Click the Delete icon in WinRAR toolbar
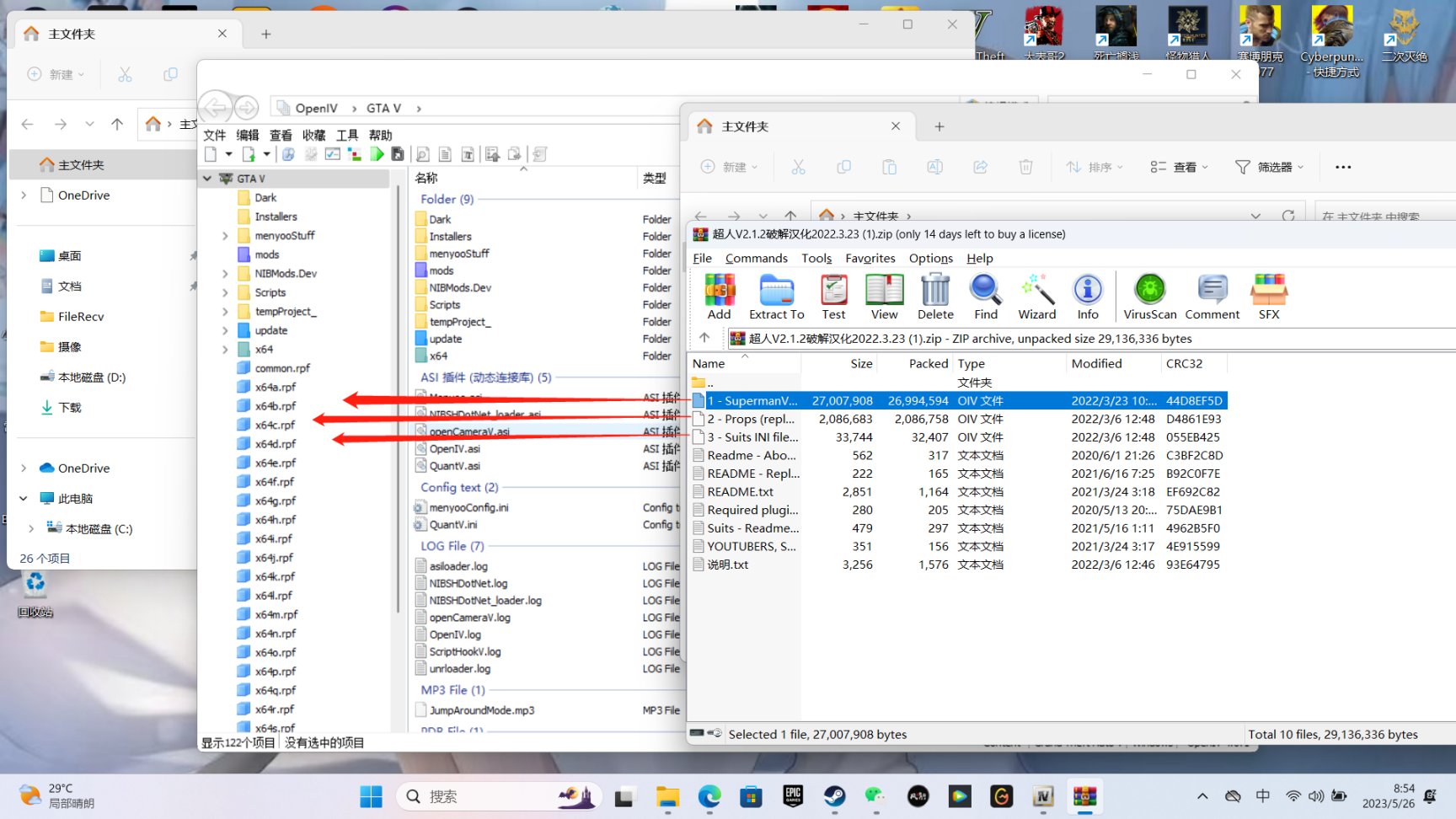The image size is (1456, 819). tap(935, 297)
